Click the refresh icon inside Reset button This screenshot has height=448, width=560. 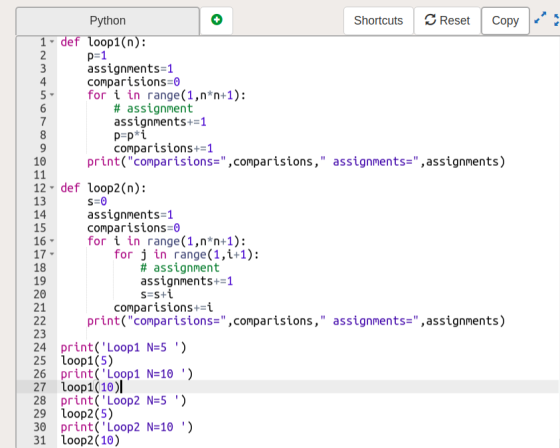click(430, 20)
